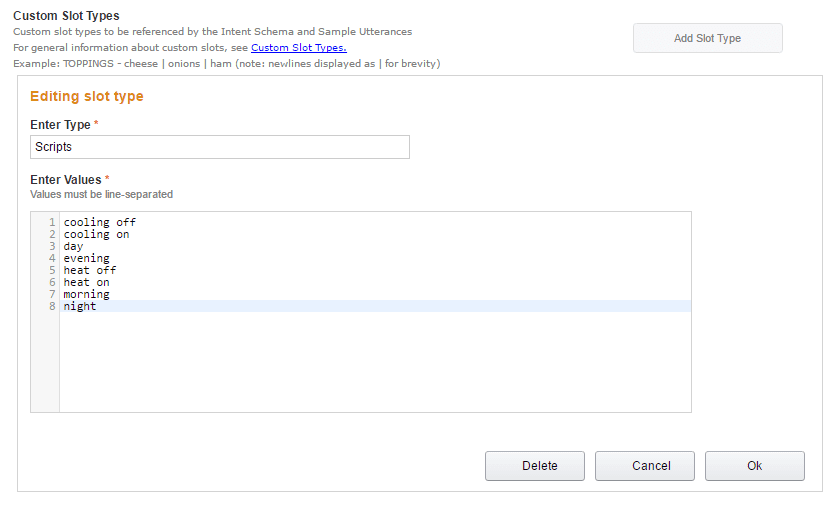Image resolution: width=835 pixels, height=505 pixels.
Task: Click the "Editing slot type" heading
Action: coord(87,97)
